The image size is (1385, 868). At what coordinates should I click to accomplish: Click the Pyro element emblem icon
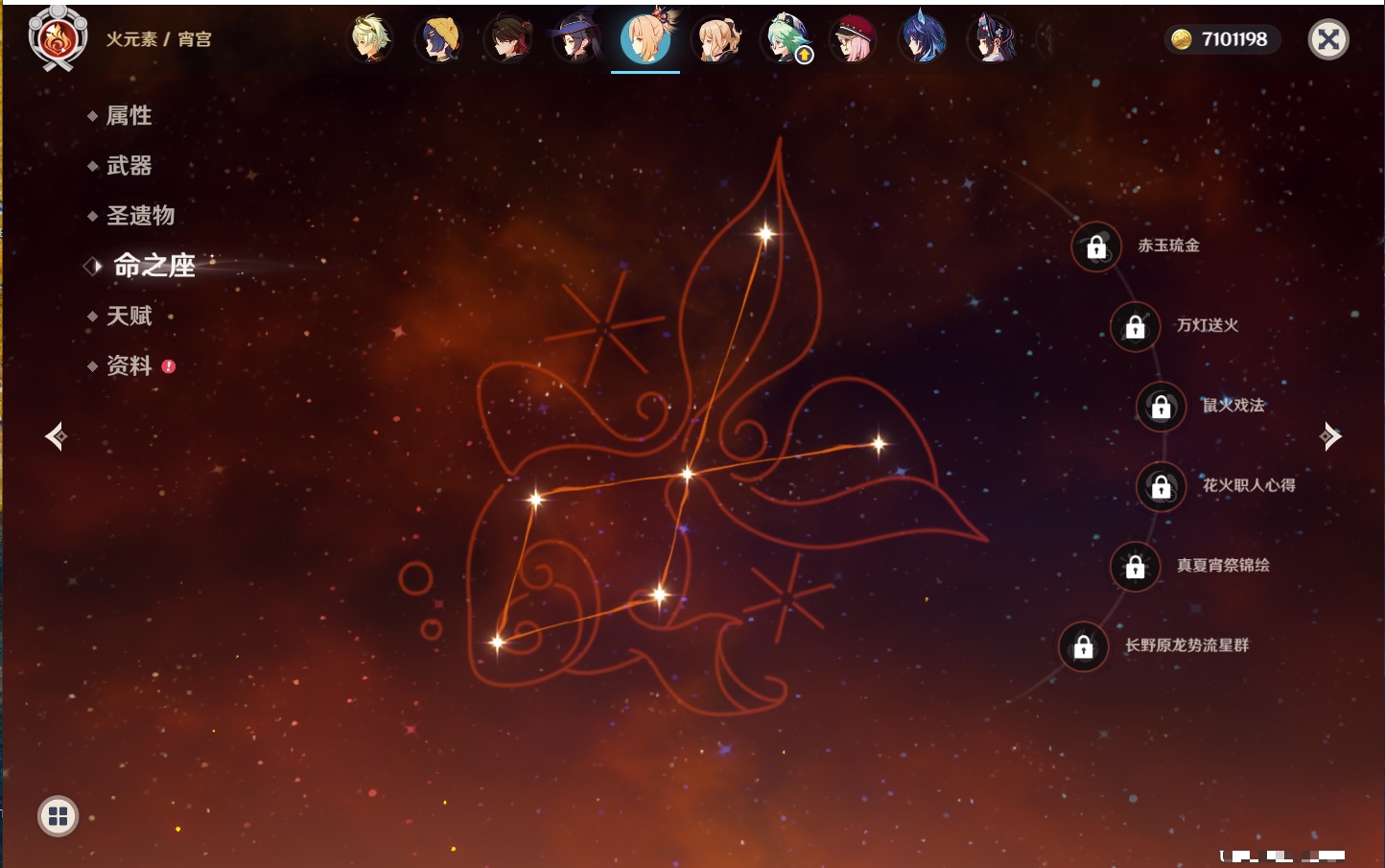pos(58,39)
